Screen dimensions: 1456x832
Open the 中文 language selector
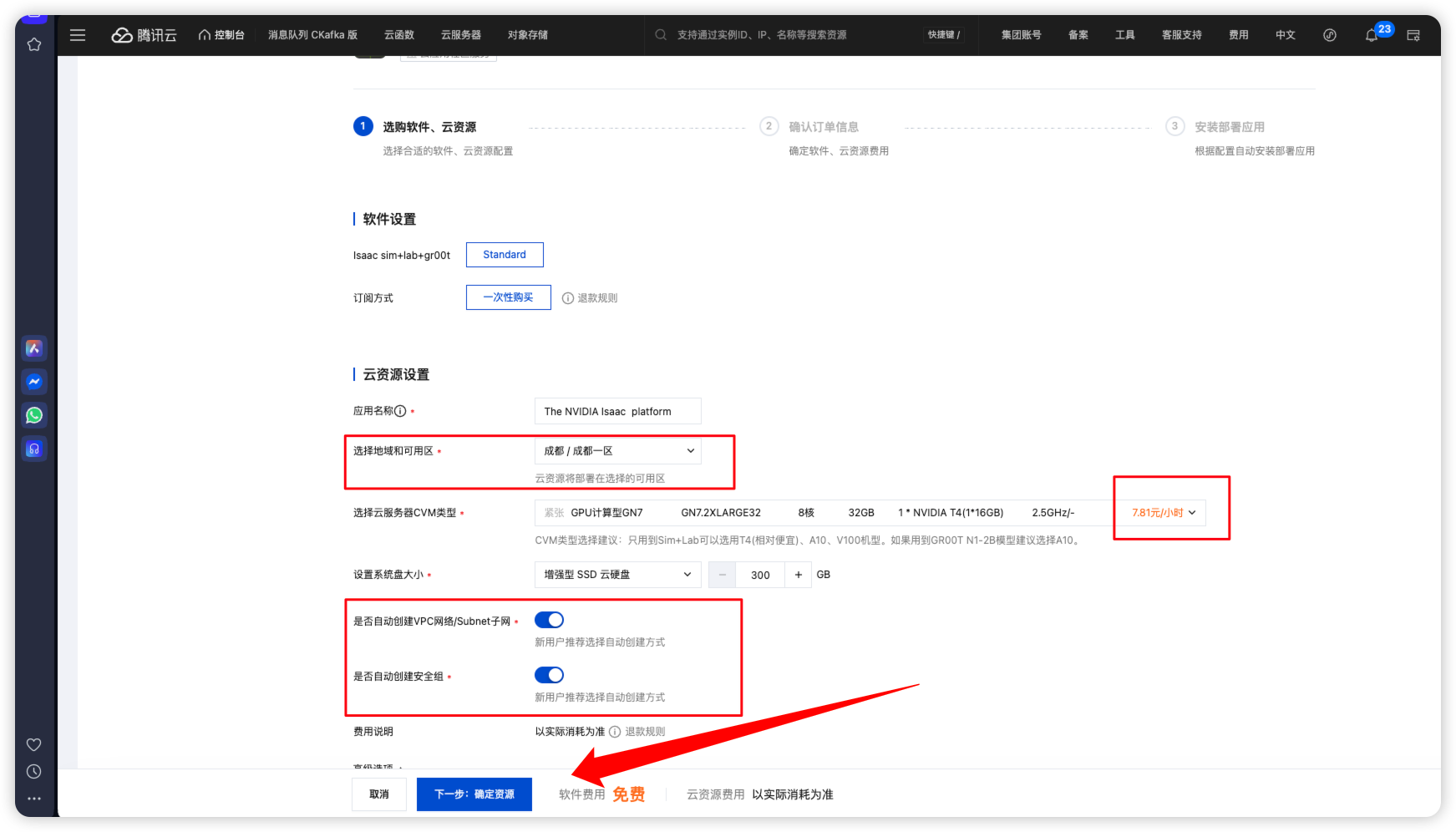pyautogui.click(x=1285, y=35)
